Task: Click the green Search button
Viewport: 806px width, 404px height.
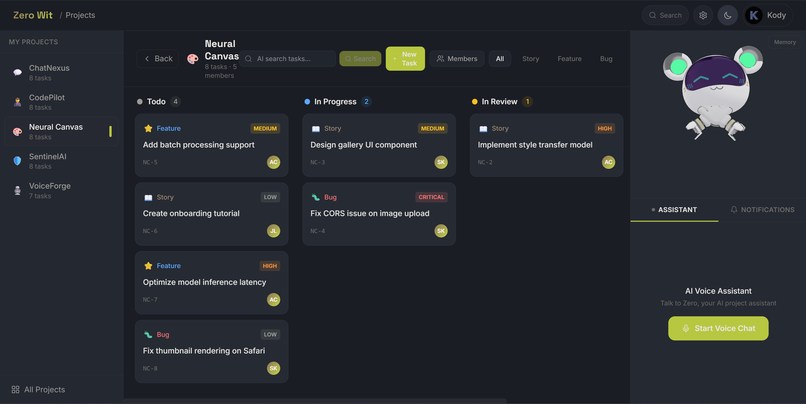Action: point(360,59)
